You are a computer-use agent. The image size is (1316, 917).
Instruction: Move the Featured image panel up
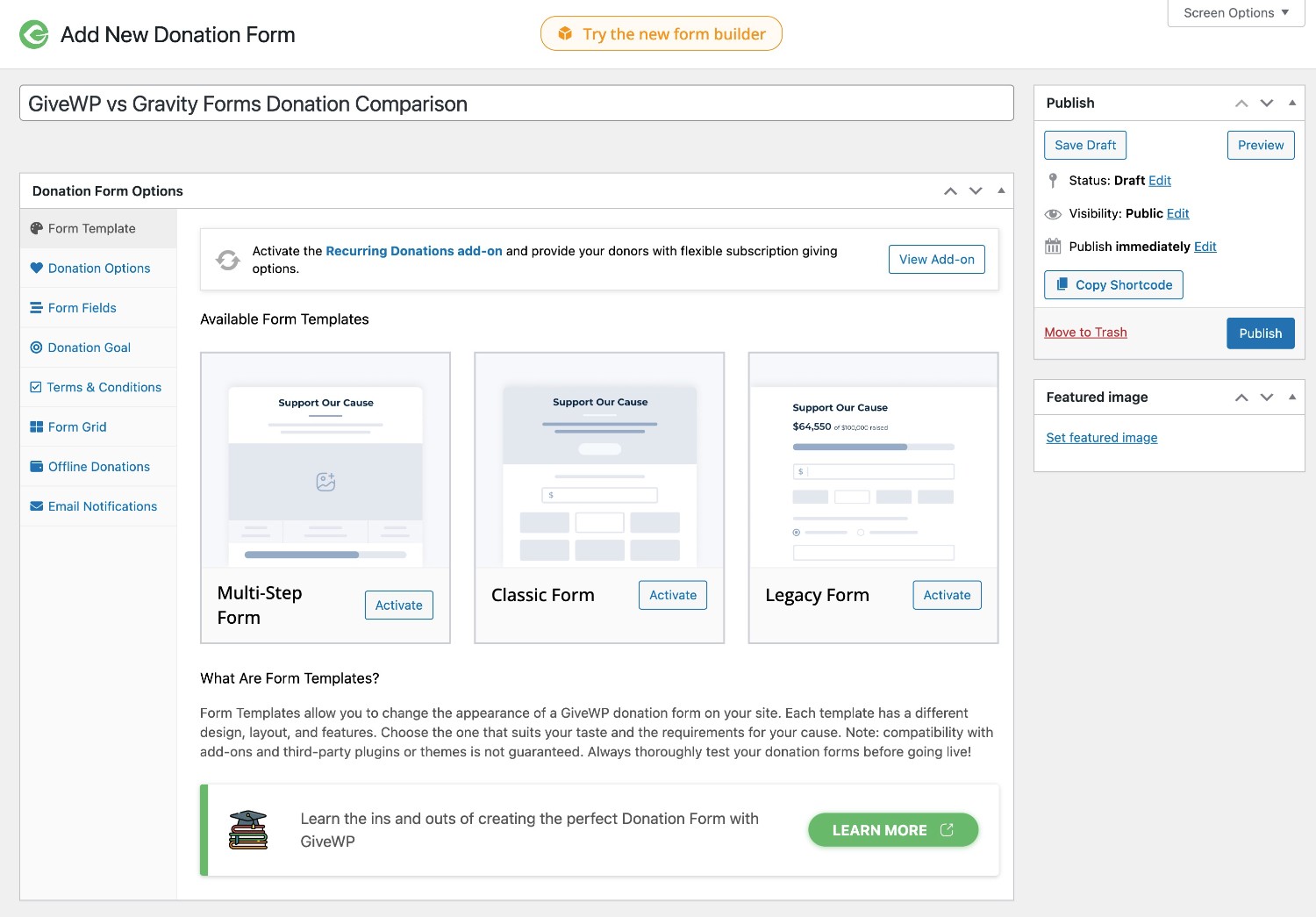[x=1241, y=397]
